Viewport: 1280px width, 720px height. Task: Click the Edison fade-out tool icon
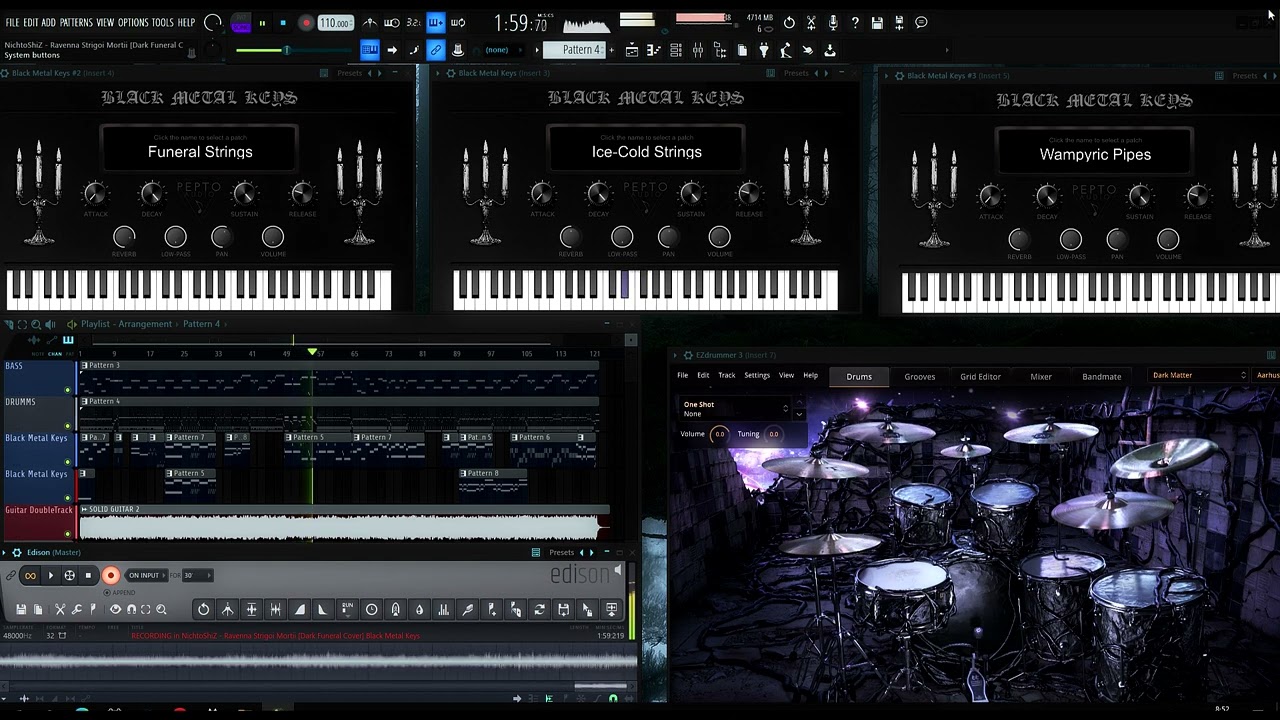322,609
